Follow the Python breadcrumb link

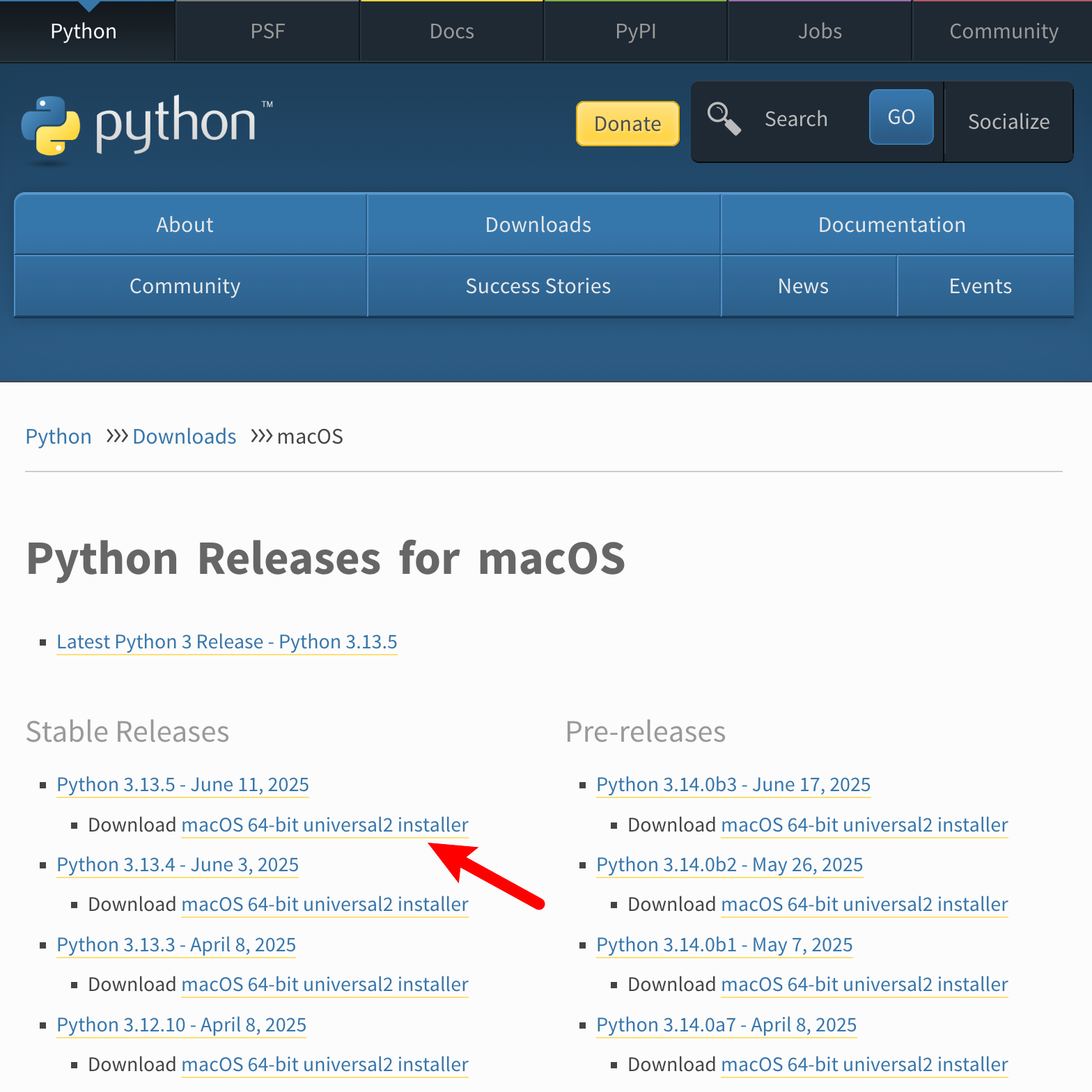[58, 437]
